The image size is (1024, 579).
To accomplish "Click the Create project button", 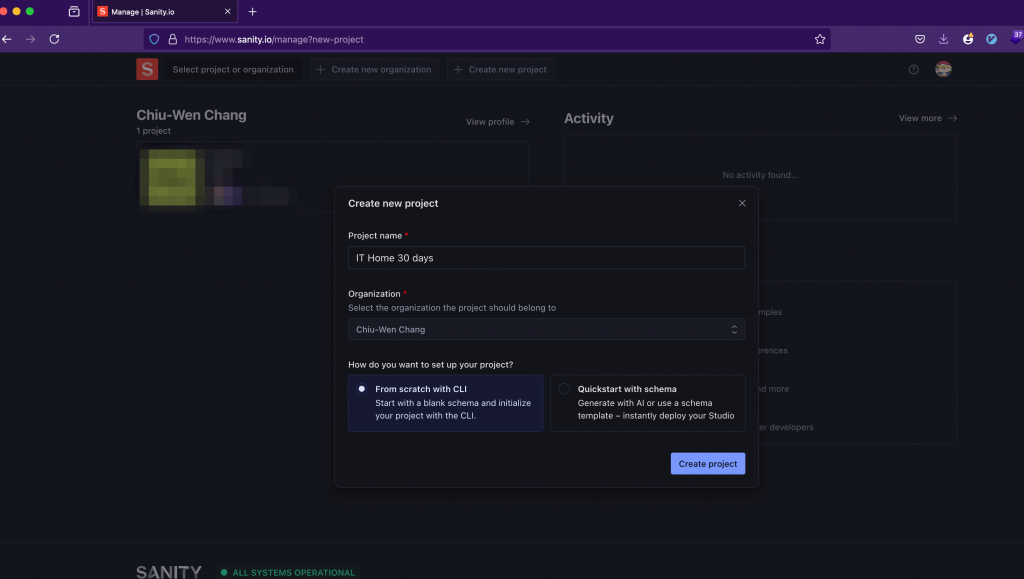I will coord(707,463).
